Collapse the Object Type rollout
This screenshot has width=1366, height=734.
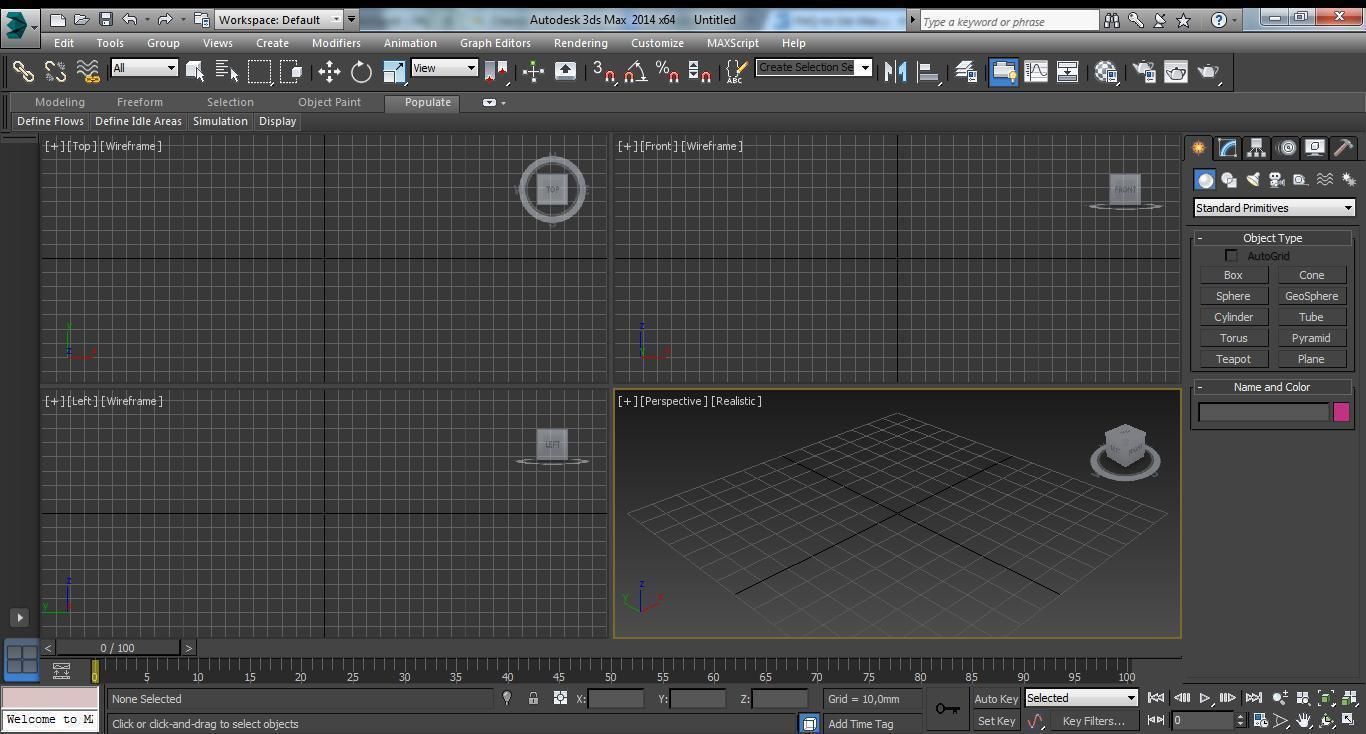1271,238
